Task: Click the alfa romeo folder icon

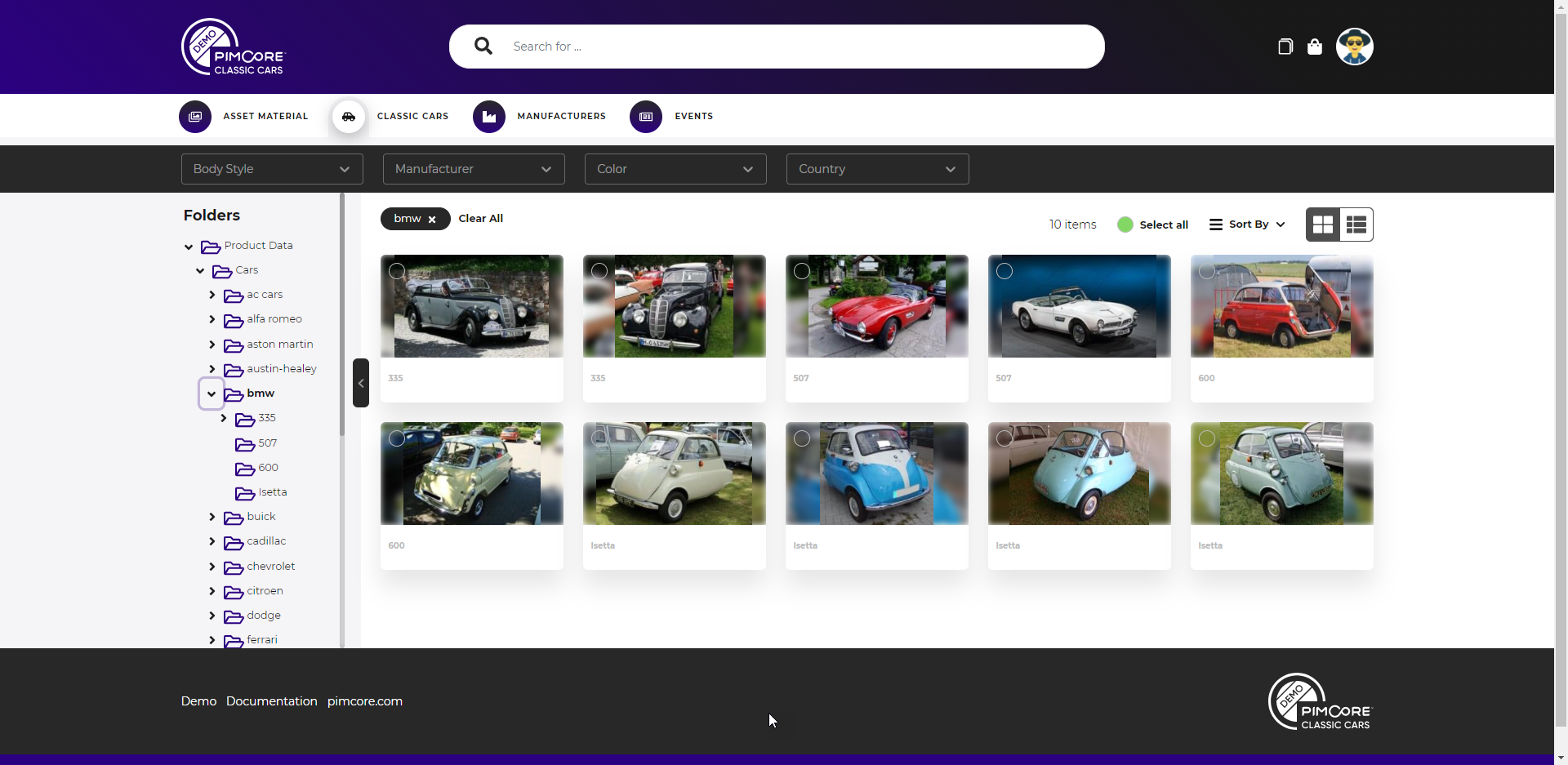Action: pos(234,320)
